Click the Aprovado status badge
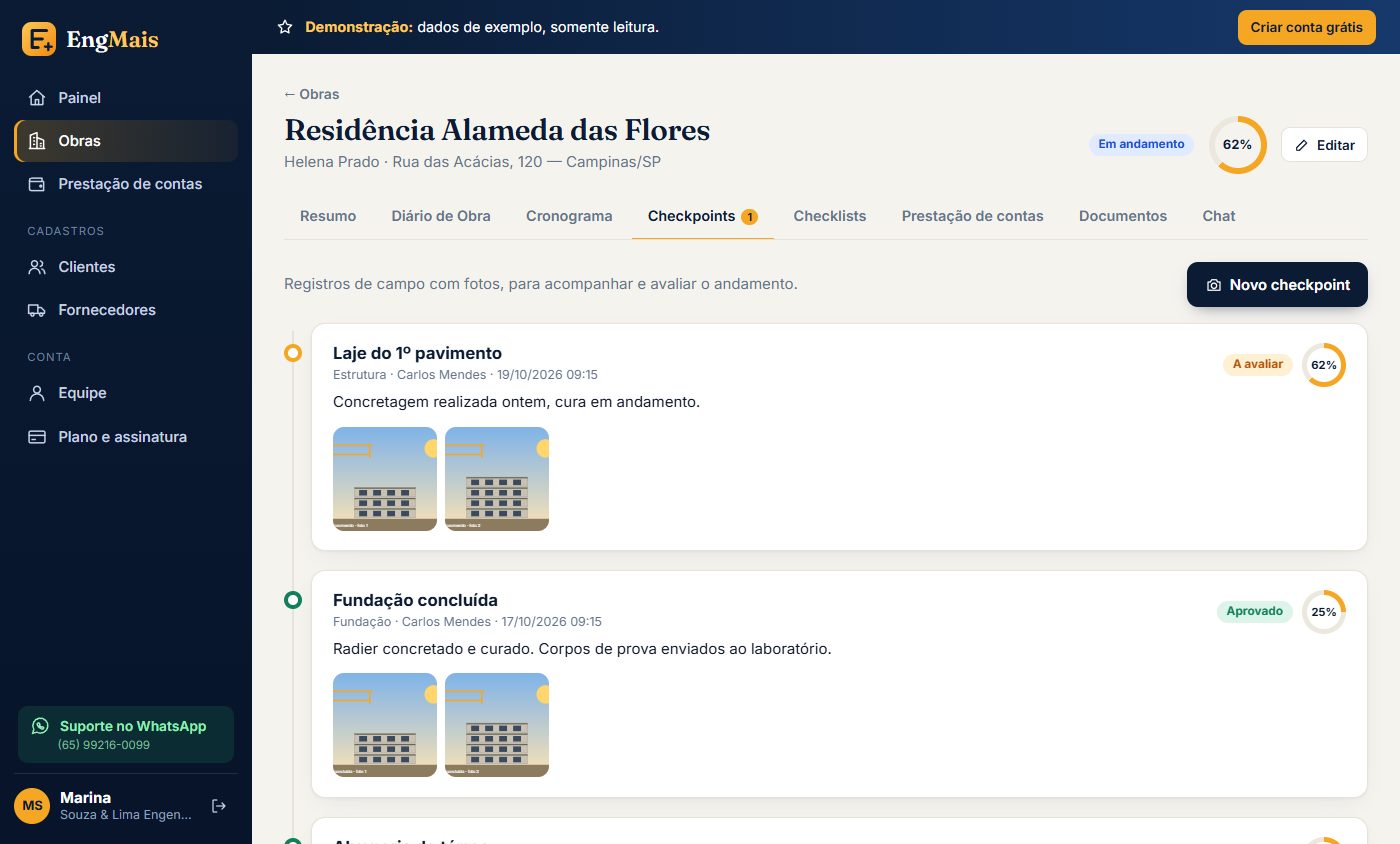The width and height of the screenshot is (1400, 844). point(1255,611)
